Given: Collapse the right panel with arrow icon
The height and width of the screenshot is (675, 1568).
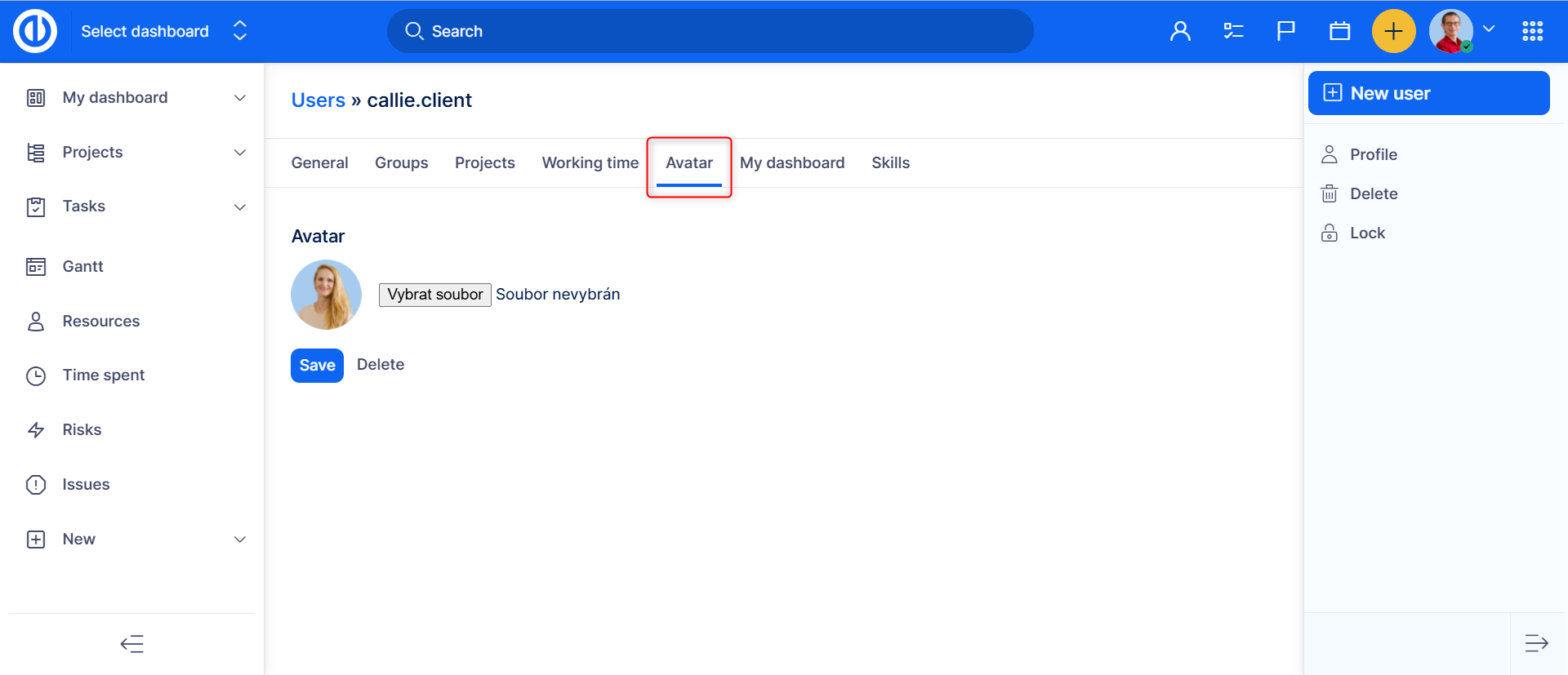Looking at the screenshot, I should coord(1536,643).
